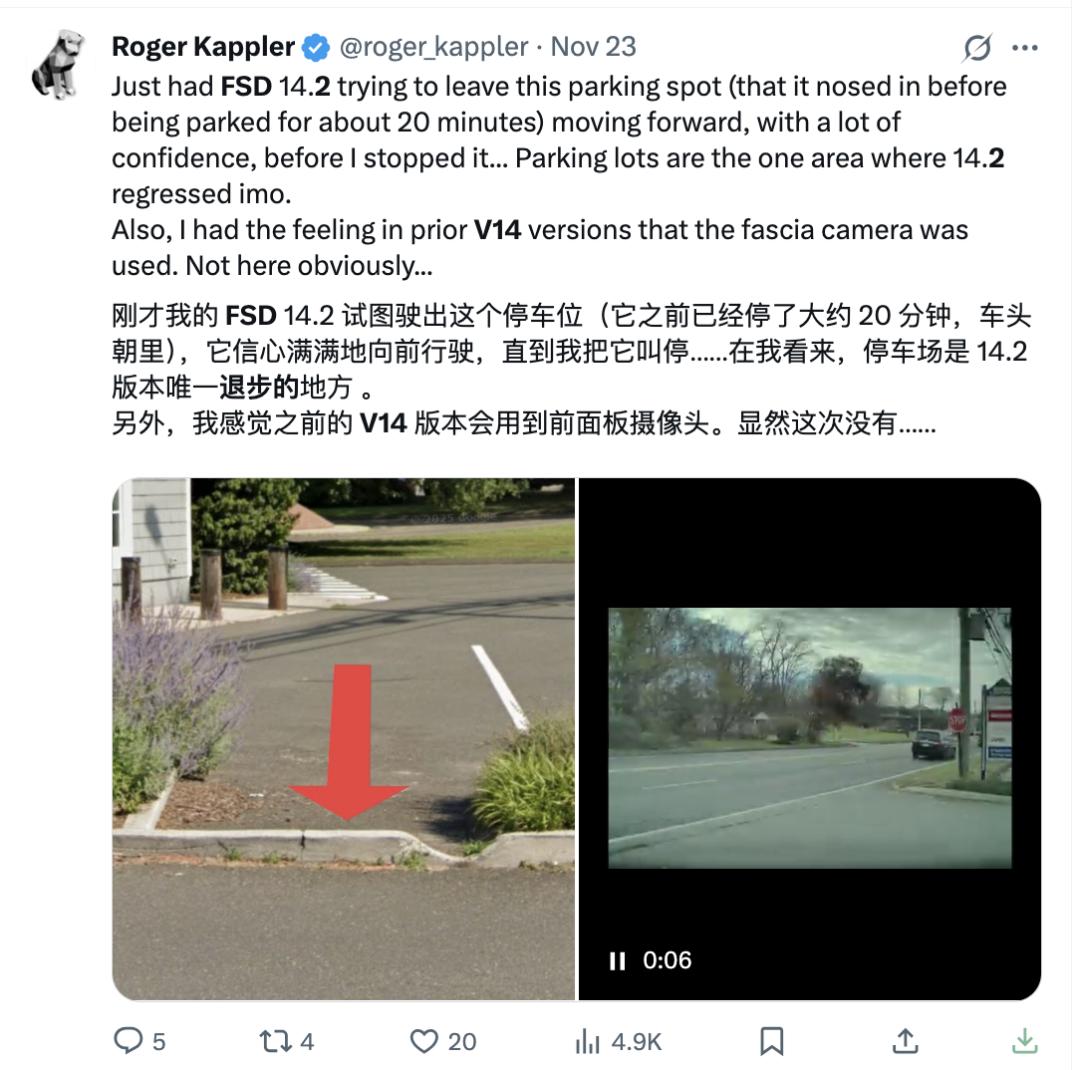Select the translated Chinese post text
1080x1070 pixels.
click(x=571, y=369)
